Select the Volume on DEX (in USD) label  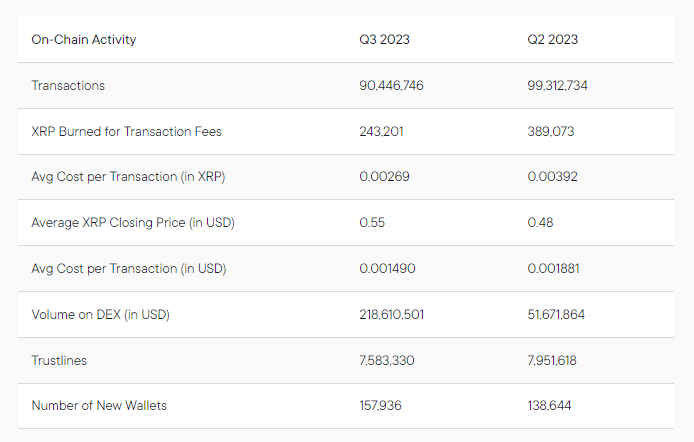(101, 315)
